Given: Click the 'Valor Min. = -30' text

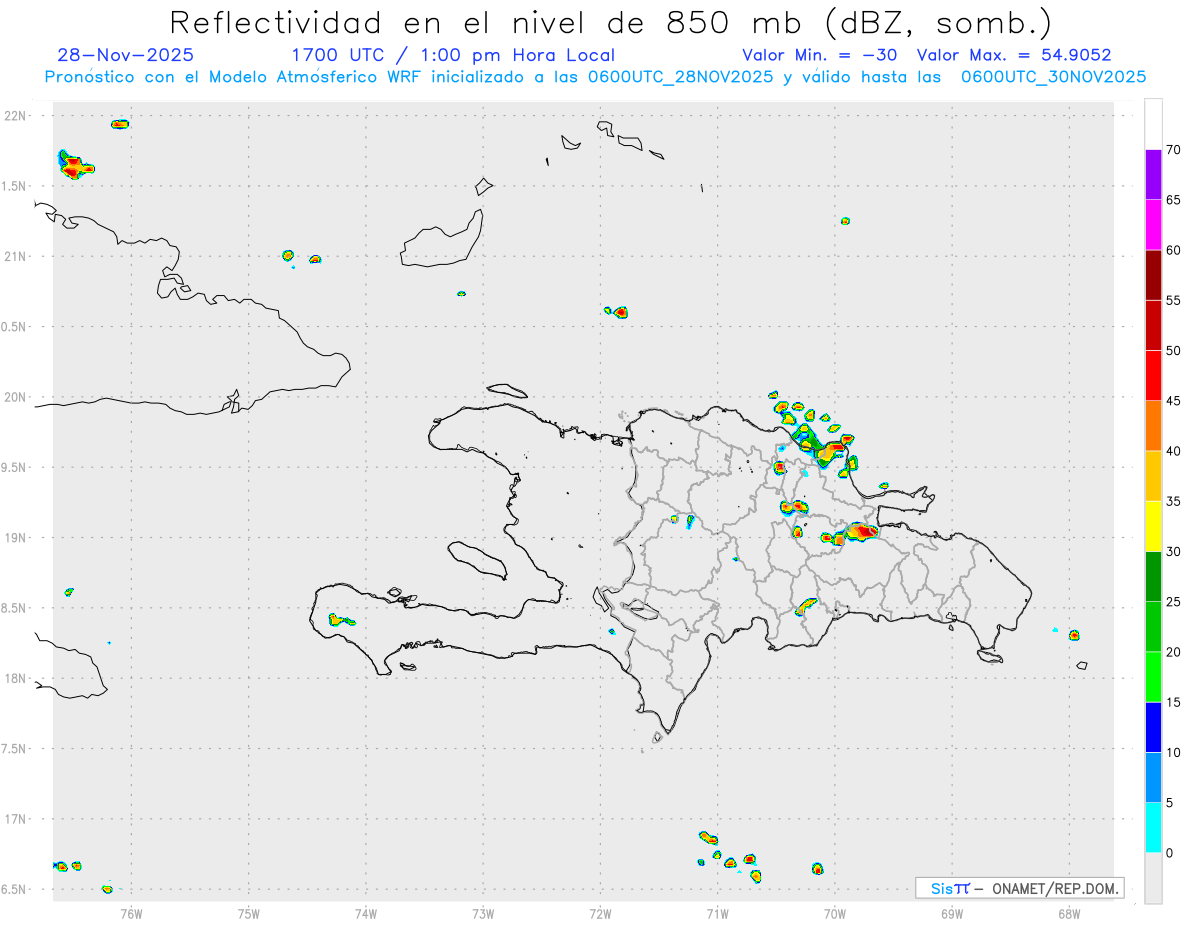Looking at the screenshot, I should click(819, 55).
